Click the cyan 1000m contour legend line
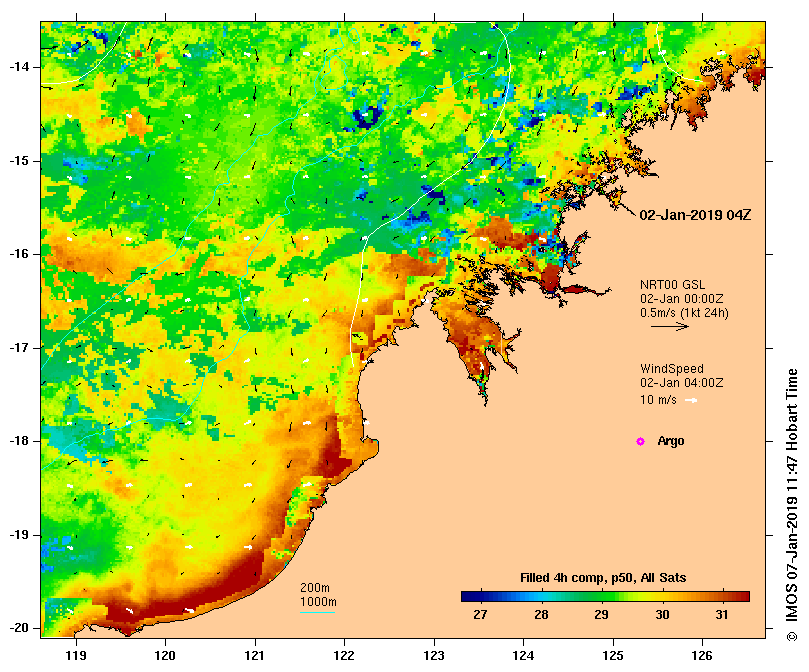 pyautogui.click(x=317, y=613)
